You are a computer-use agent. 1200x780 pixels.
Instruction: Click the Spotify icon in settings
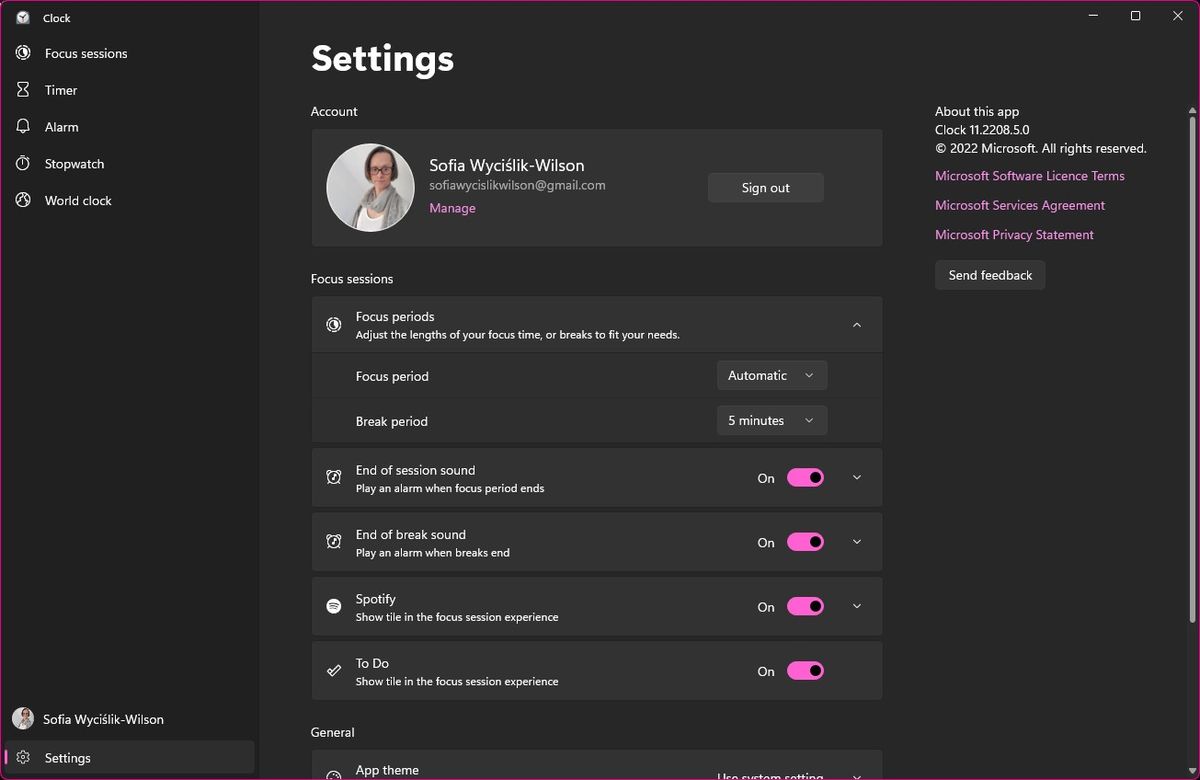[x=333, y=605]
